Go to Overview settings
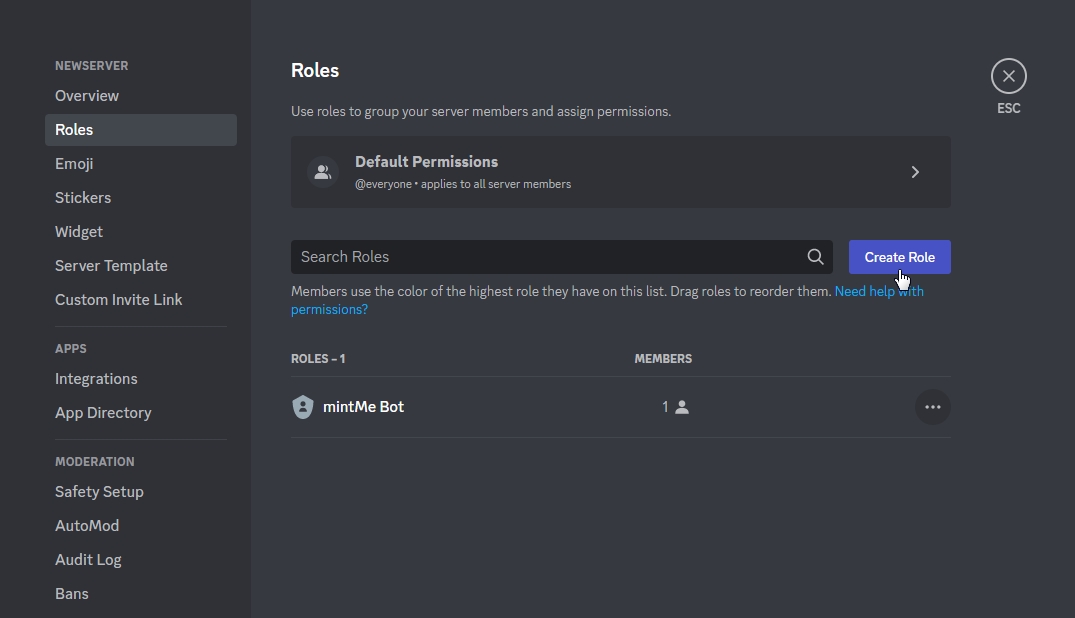This screenshot has width=1075, height=618. [87, 96]
